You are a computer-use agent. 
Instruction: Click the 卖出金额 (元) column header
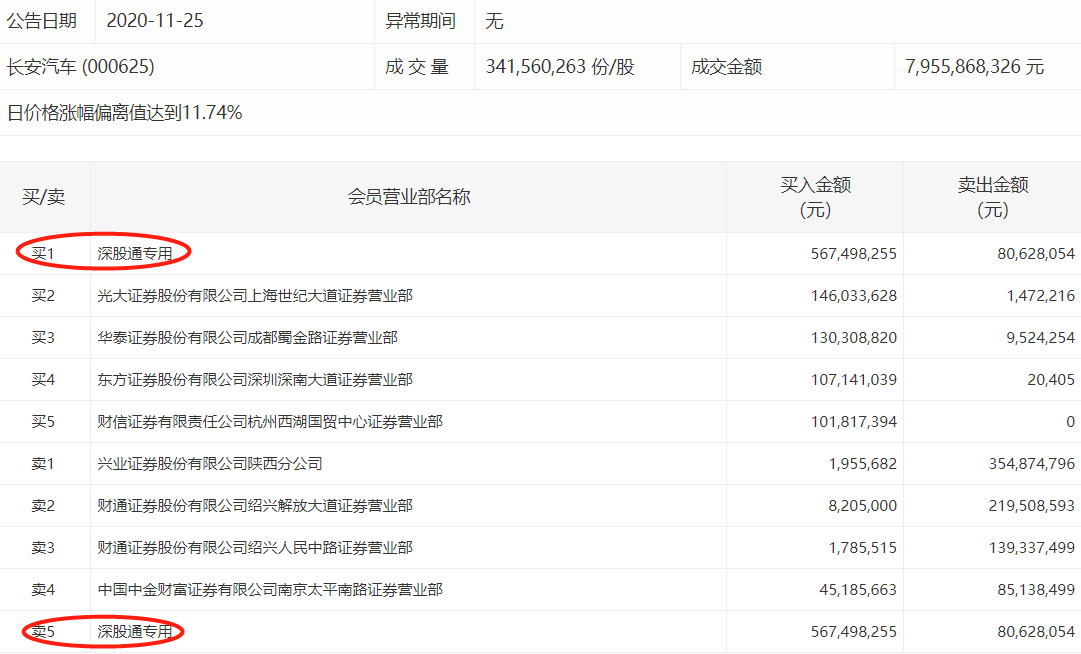point(993,197)
